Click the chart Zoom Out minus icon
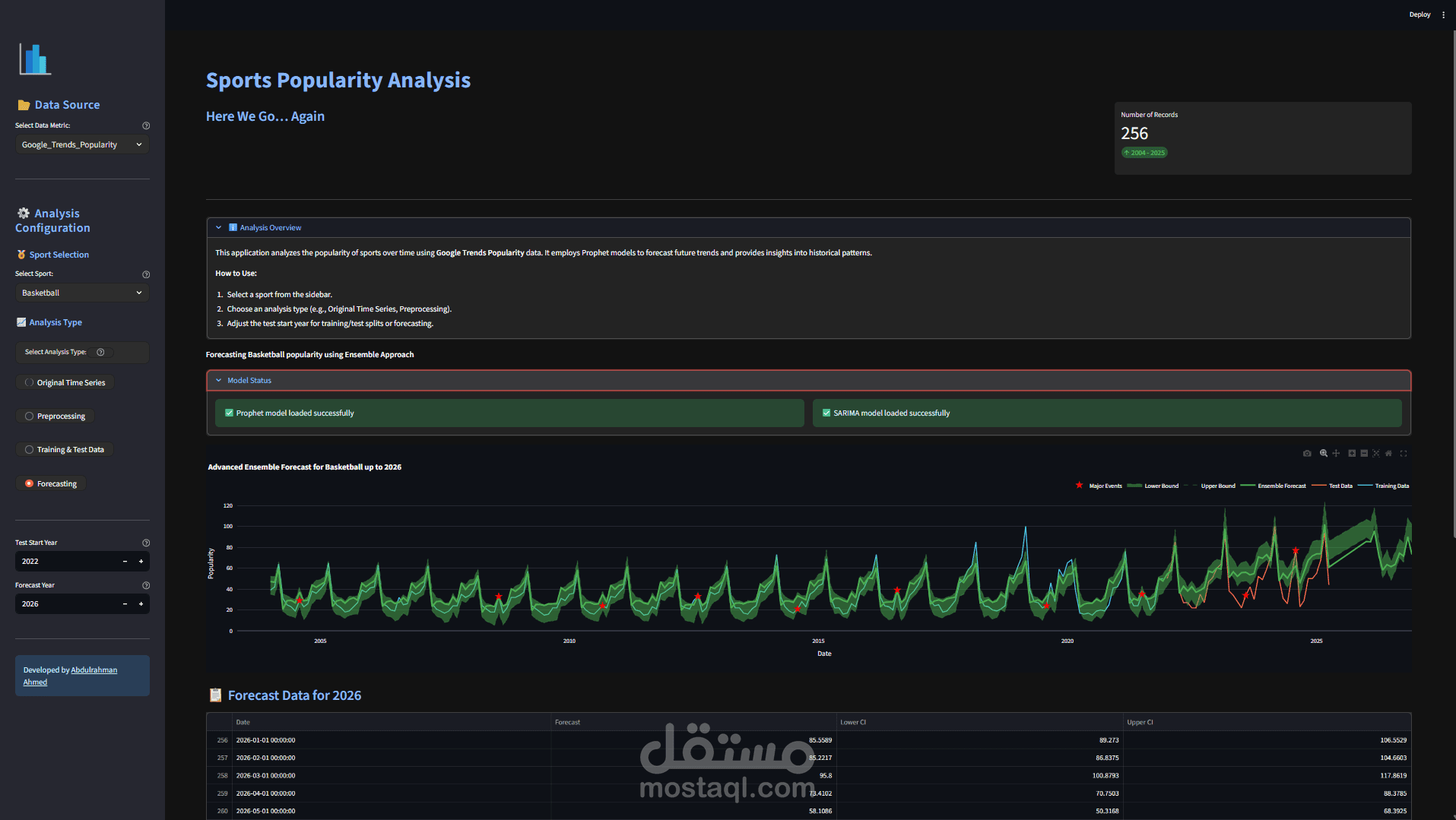This screenshot has width=1456, height=820. click(x=1364, y=454)
